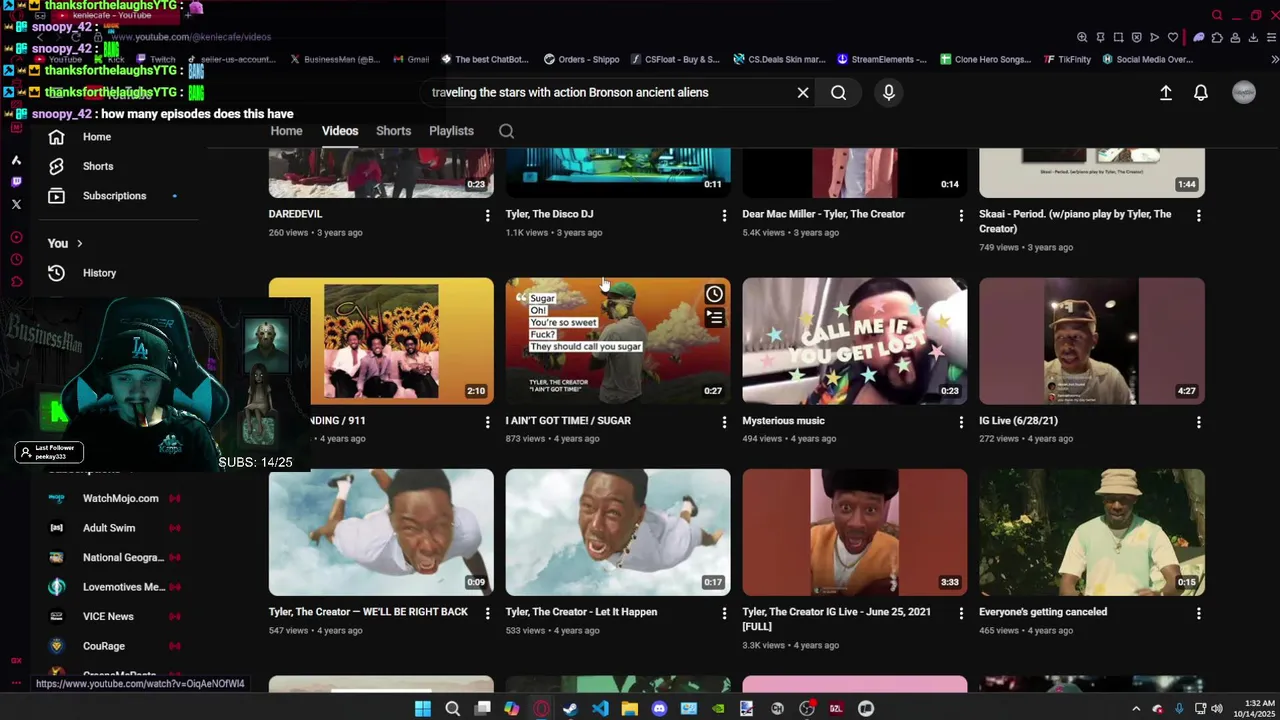Search within channel using magnifier icon
The width and height of the screenshot is (1280, 720).
pos(506,131)
